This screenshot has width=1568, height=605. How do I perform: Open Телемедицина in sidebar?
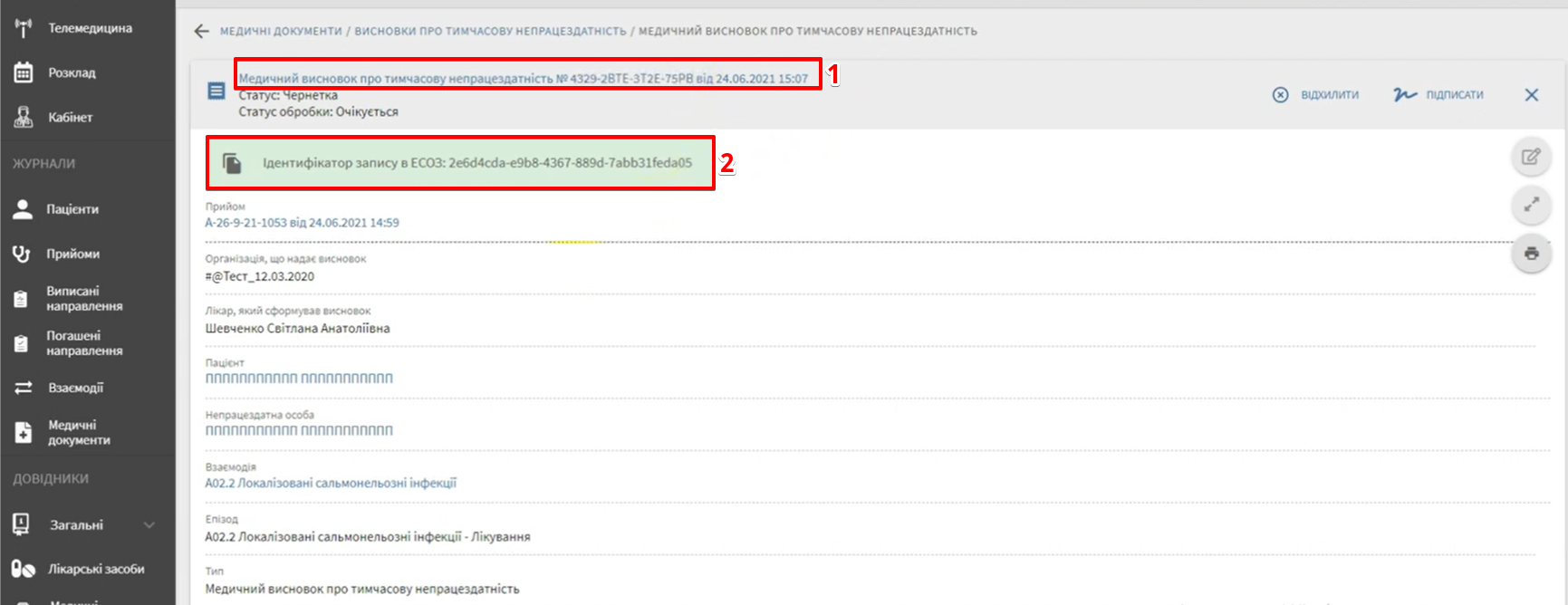coord(89,28)
